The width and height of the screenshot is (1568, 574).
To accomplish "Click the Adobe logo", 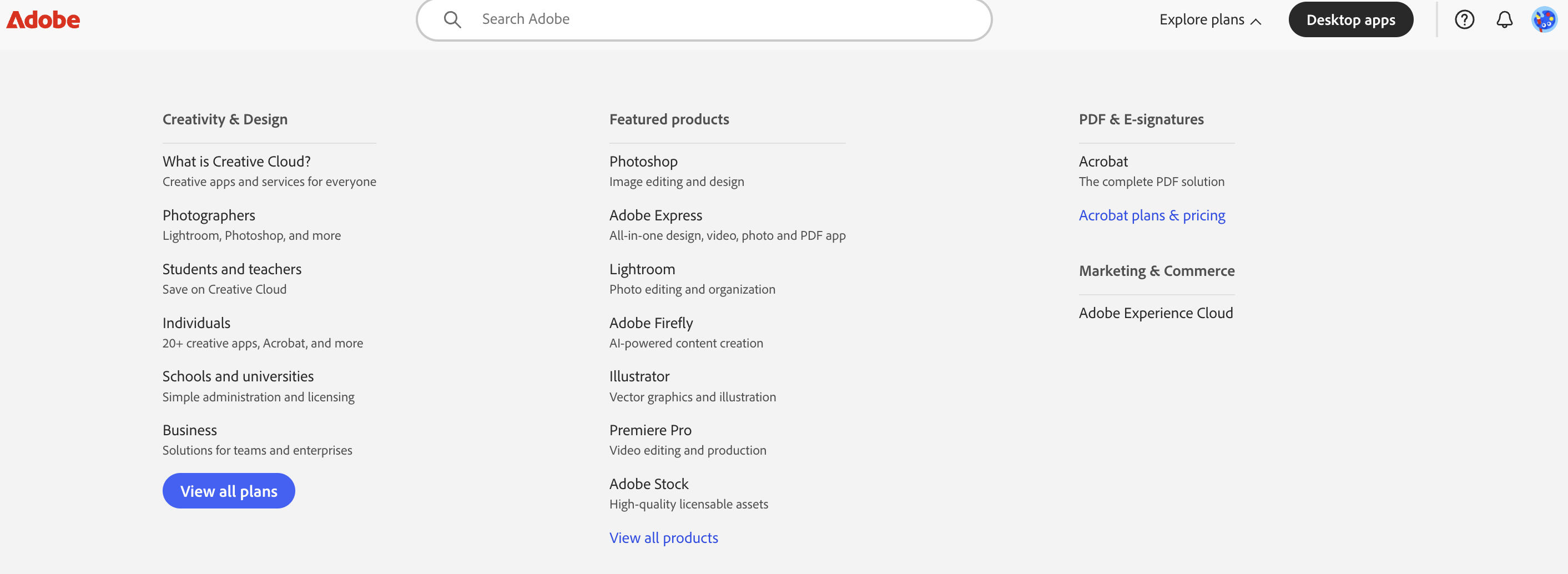I will (43, 20).
